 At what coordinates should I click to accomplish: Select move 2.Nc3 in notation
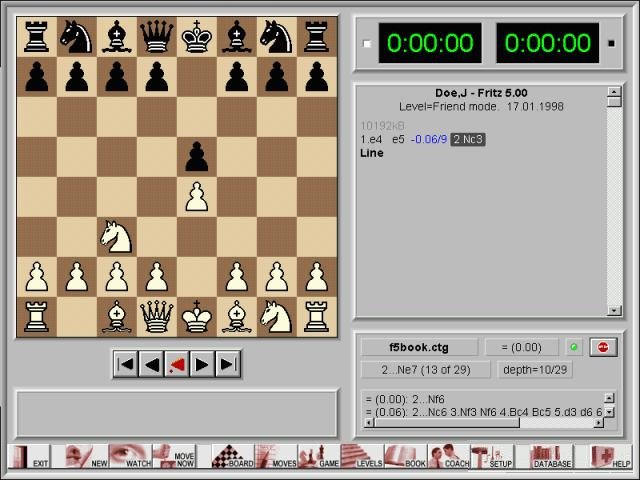[468, 140]
